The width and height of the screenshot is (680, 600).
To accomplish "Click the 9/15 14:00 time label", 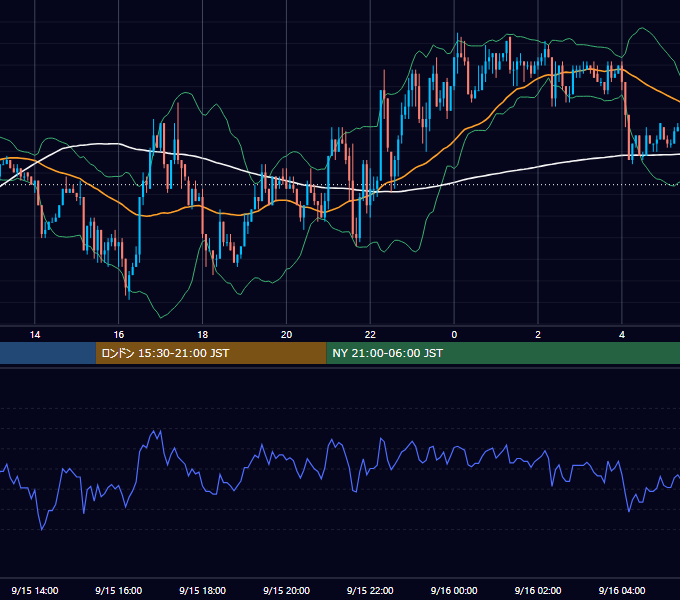I will click(35, 590).
